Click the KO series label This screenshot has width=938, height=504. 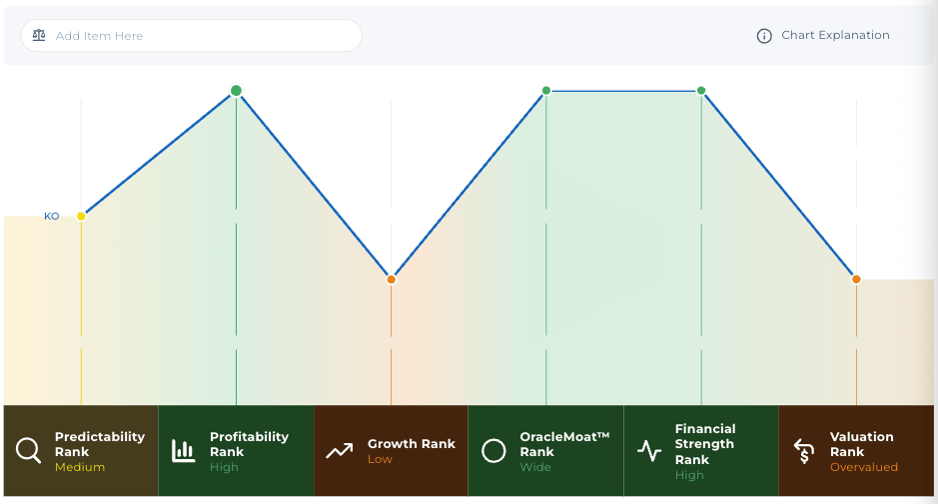51,216
